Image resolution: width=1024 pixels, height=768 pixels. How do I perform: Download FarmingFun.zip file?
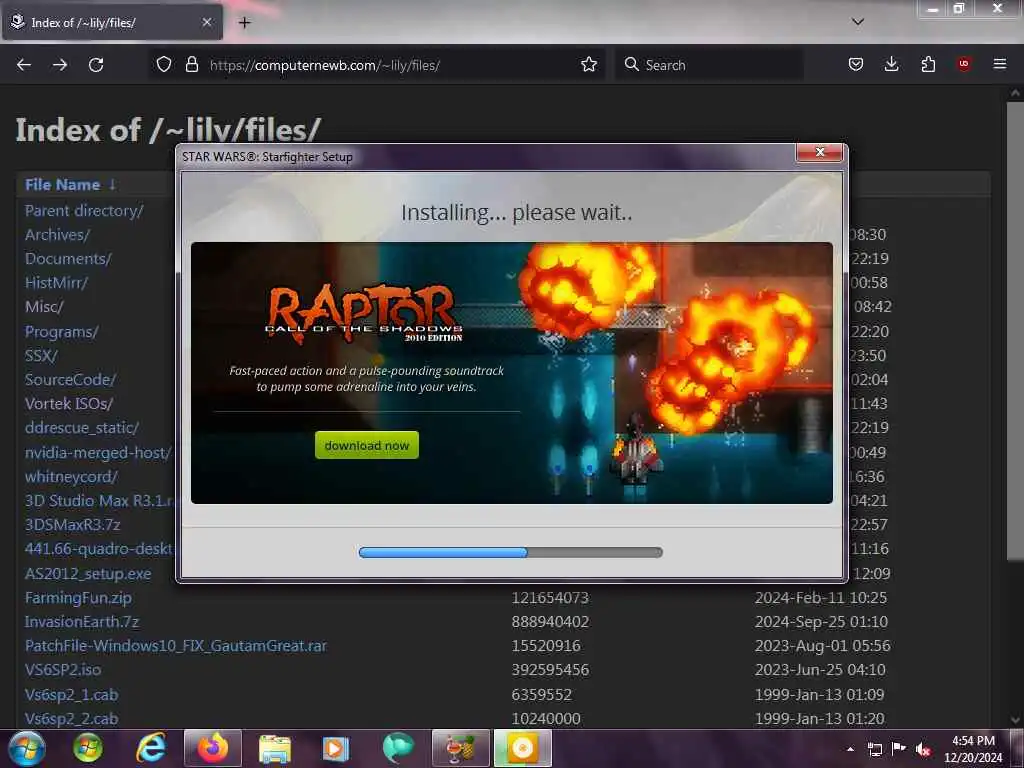pos(78,598)
